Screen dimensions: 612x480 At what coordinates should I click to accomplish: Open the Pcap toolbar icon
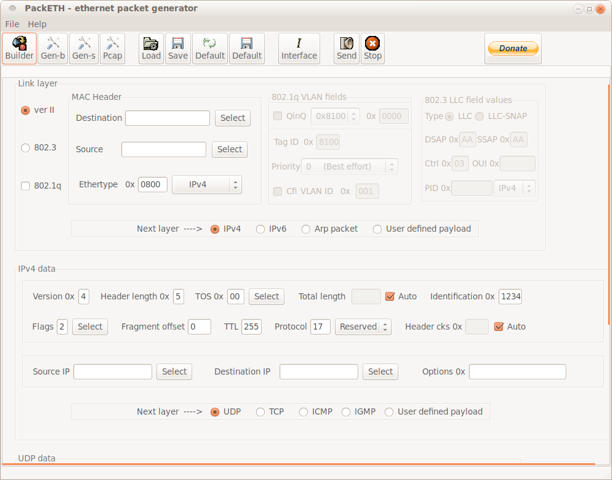(113, 48)
